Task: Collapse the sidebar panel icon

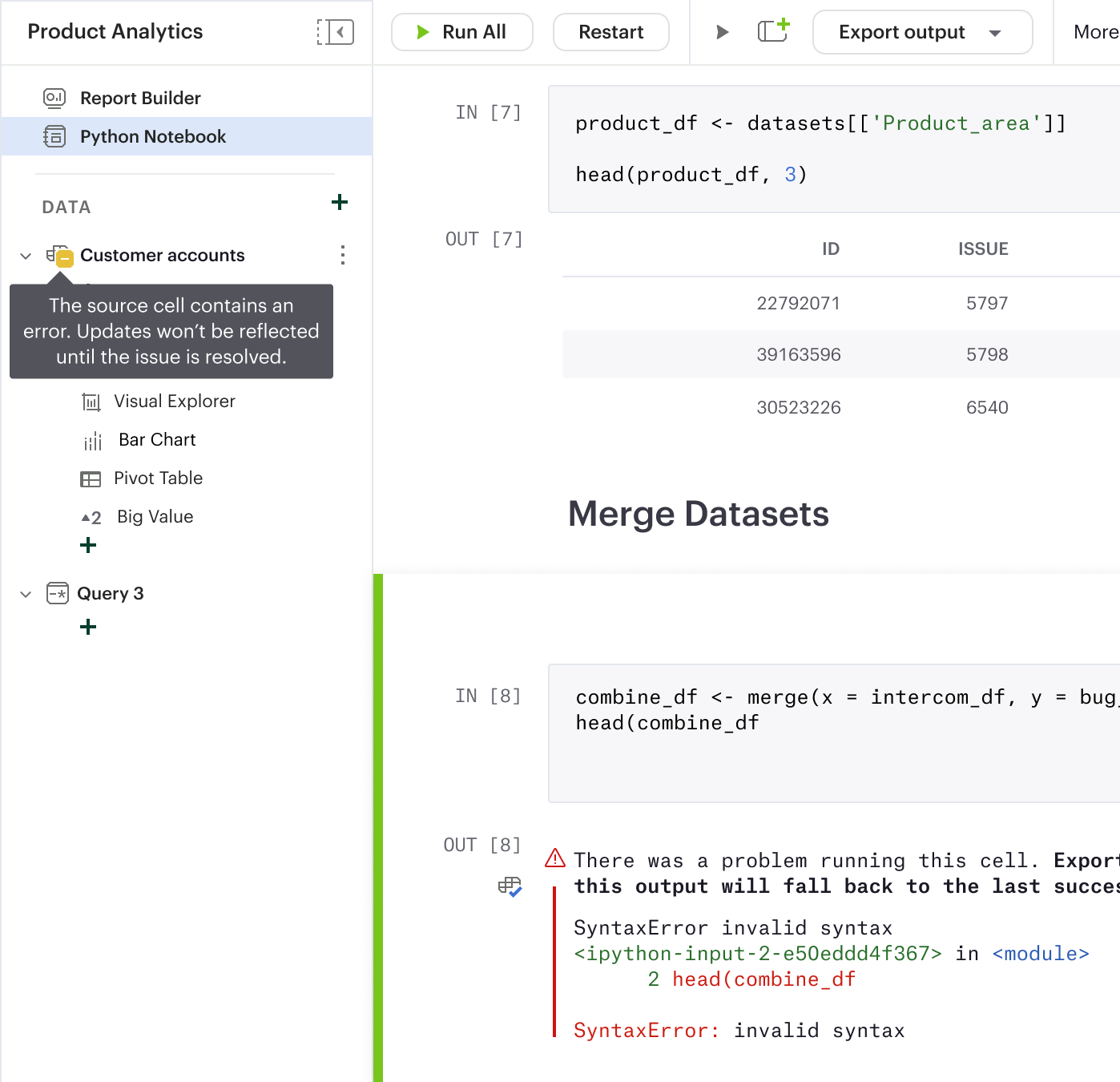Action: coord(335,32)
